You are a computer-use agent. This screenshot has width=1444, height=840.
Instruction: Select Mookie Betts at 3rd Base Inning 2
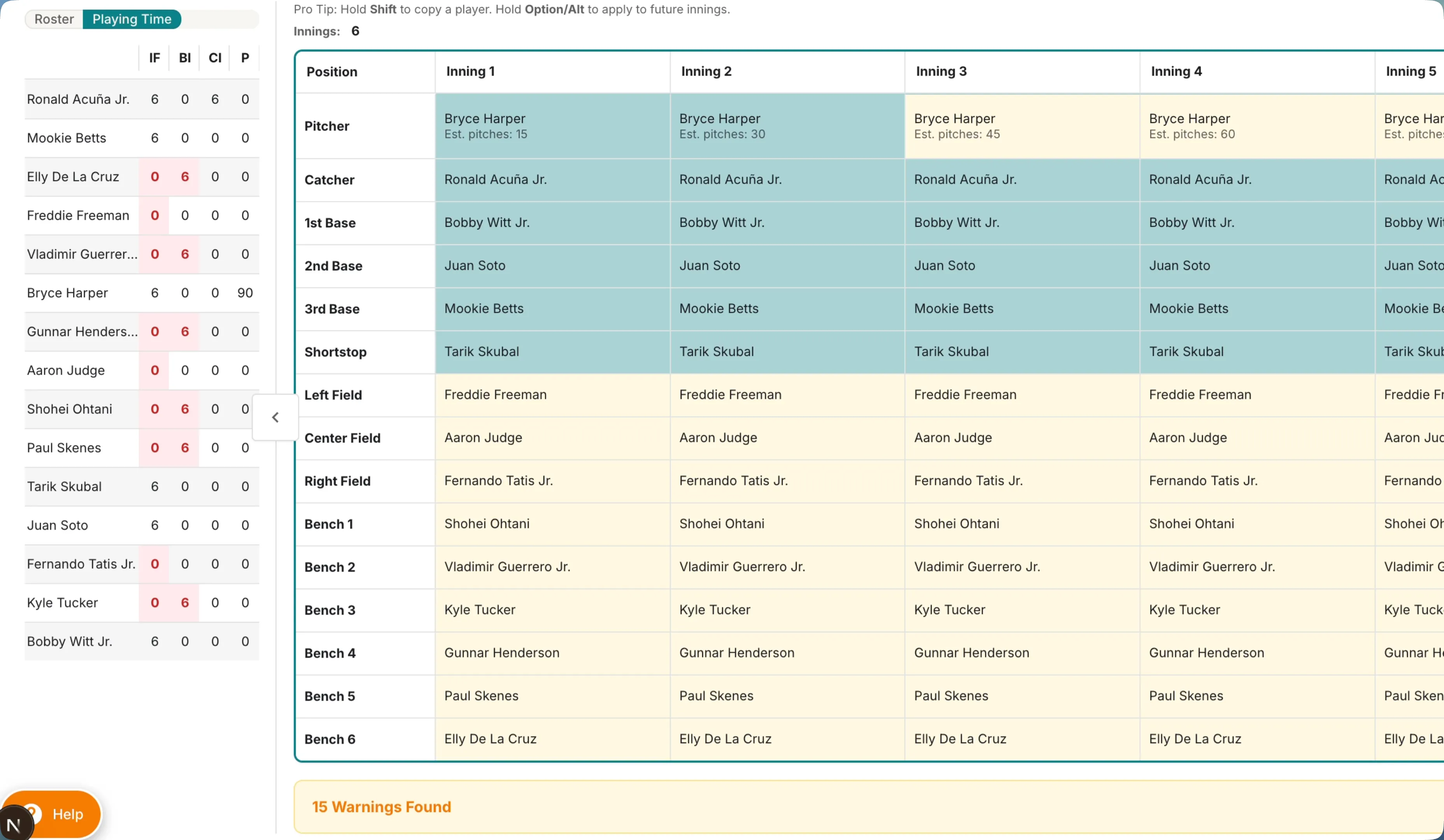(x=787, y=309)
